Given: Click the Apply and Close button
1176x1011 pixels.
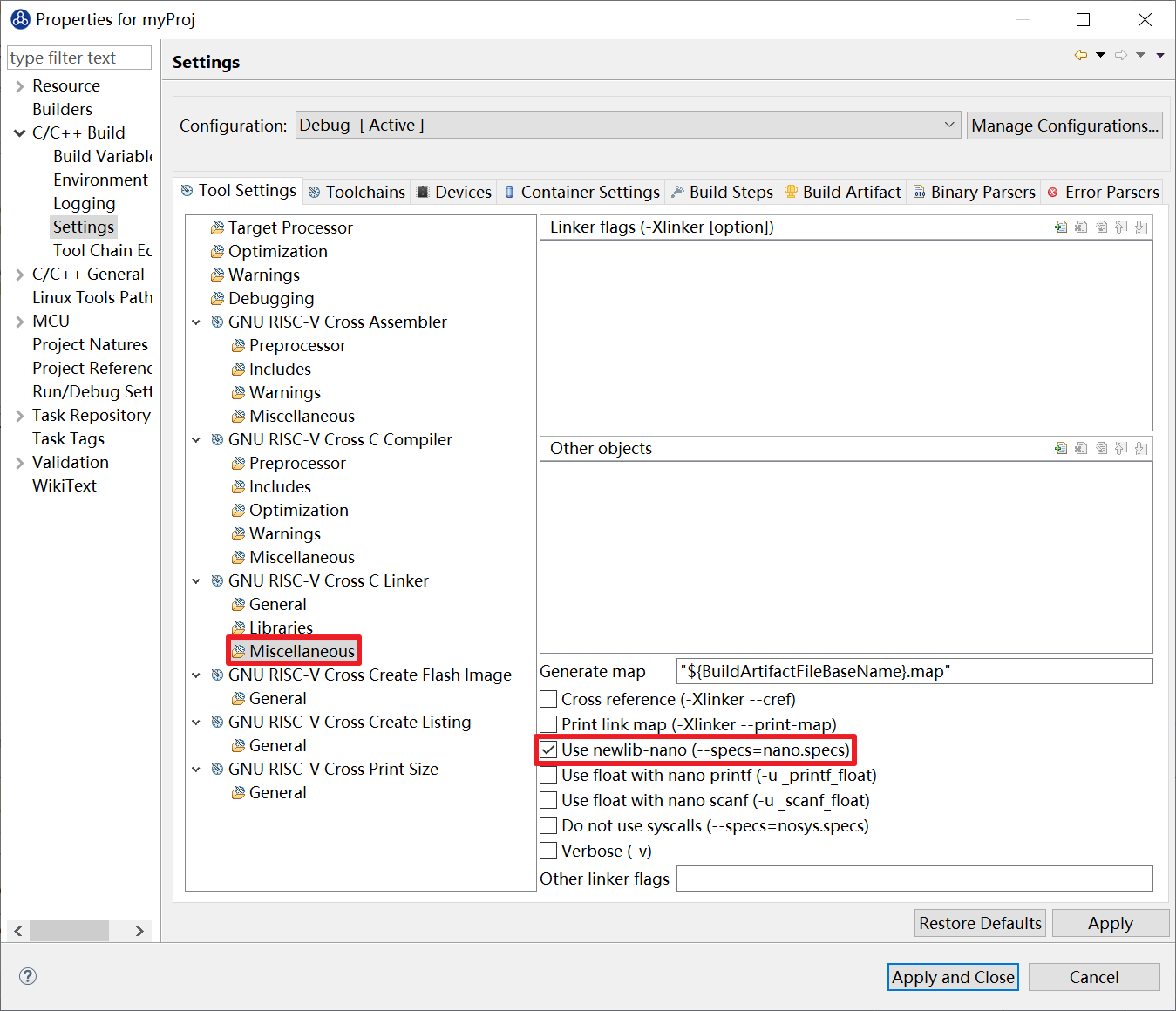Looking at the screenshot, I should click(953, 977).
